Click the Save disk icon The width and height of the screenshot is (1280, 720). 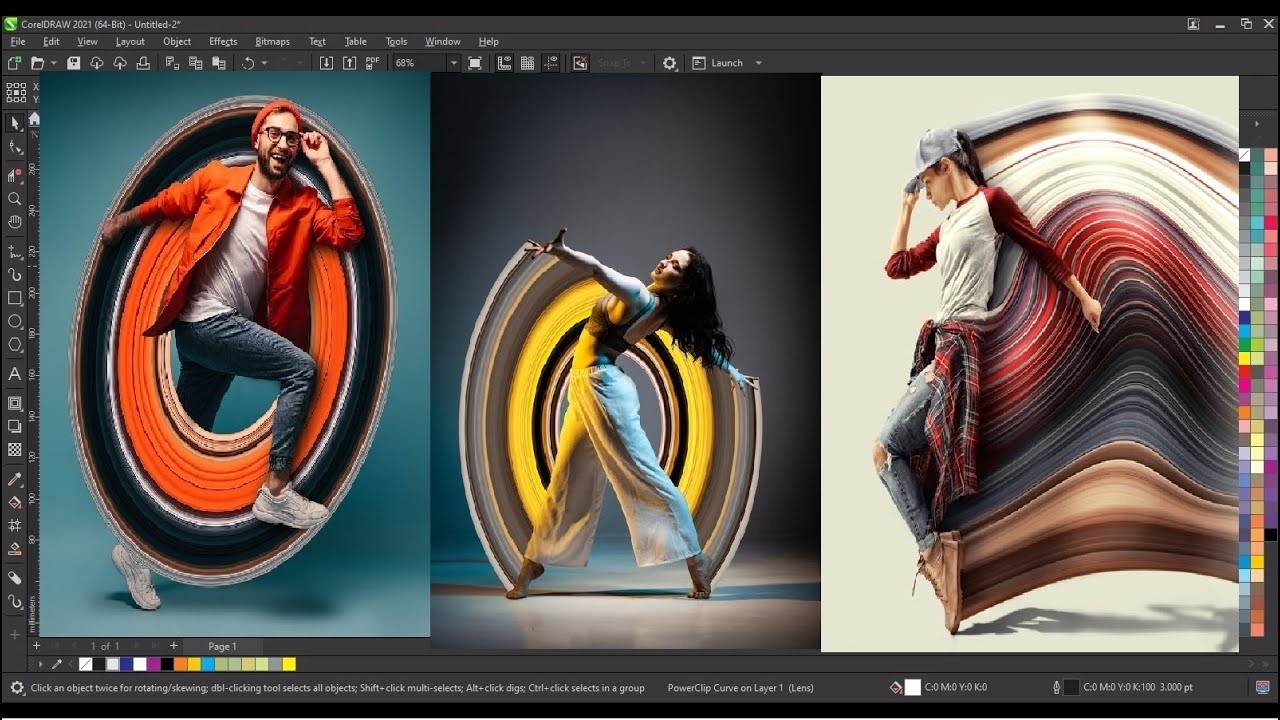pyautogui.click(x=73, y=63)
